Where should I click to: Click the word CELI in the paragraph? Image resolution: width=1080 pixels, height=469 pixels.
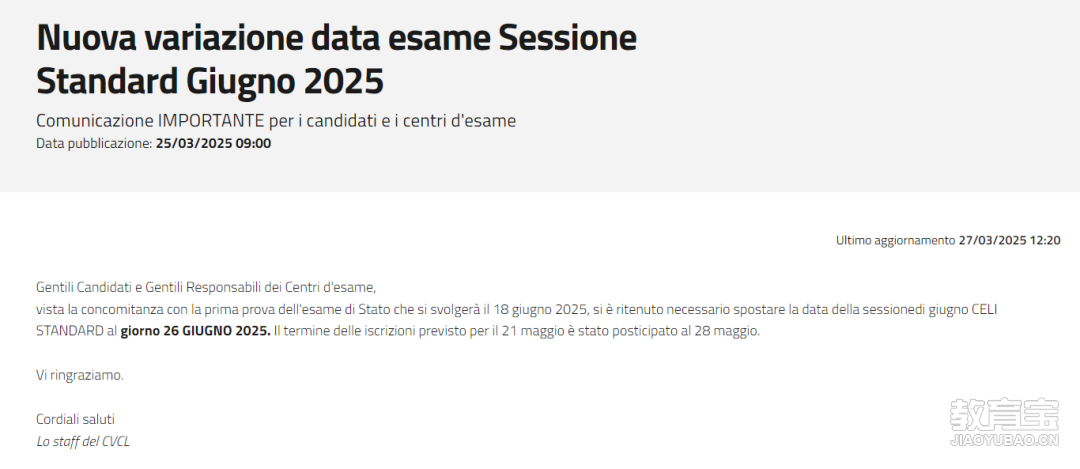click(984, 309)
